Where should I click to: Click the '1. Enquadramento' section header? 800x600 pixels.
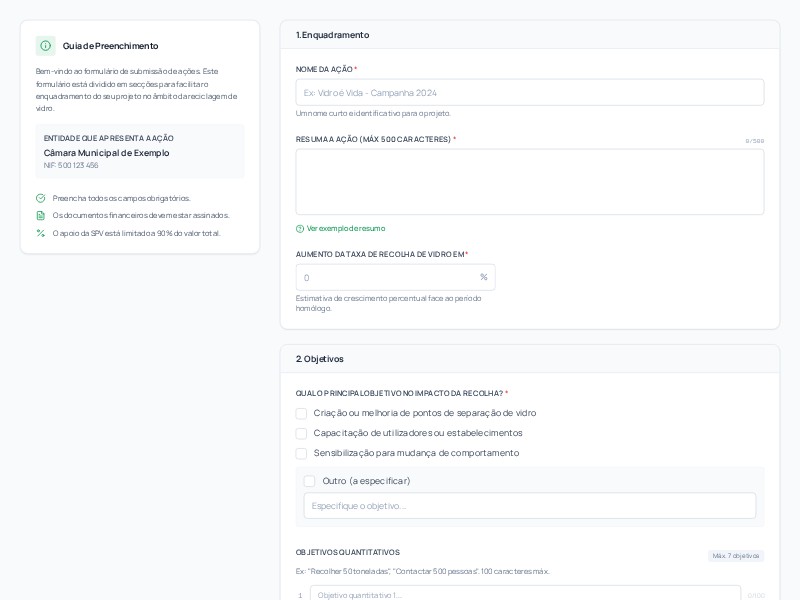tap(334, 35)
